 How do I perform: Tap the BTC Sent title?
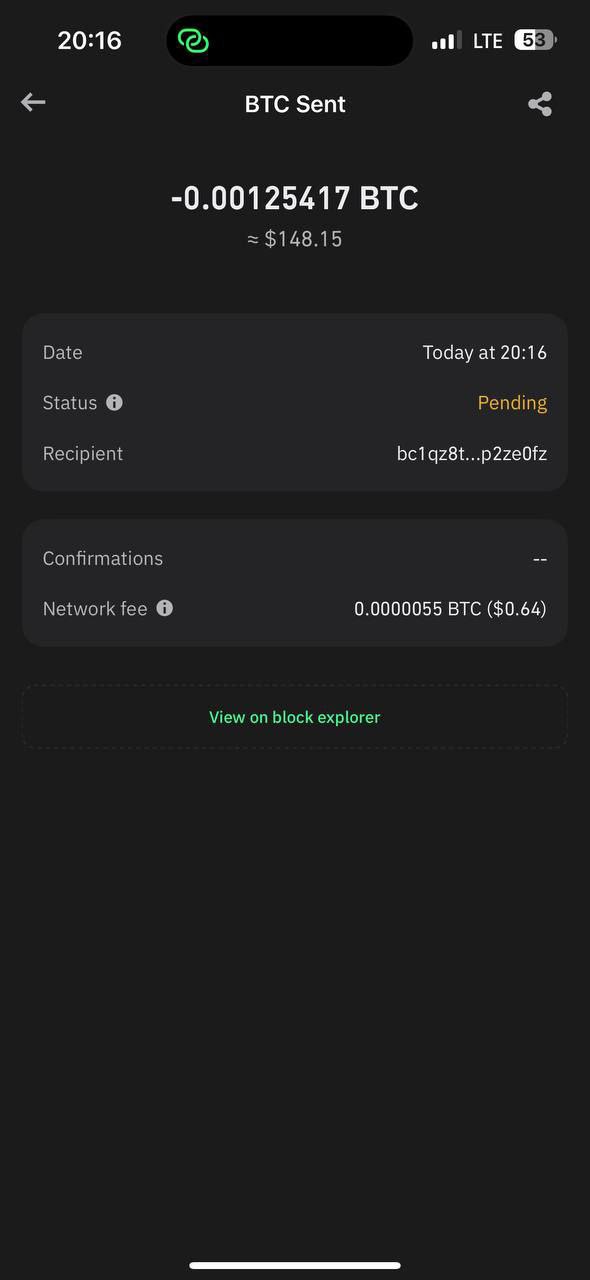click(x=295, y=104)
